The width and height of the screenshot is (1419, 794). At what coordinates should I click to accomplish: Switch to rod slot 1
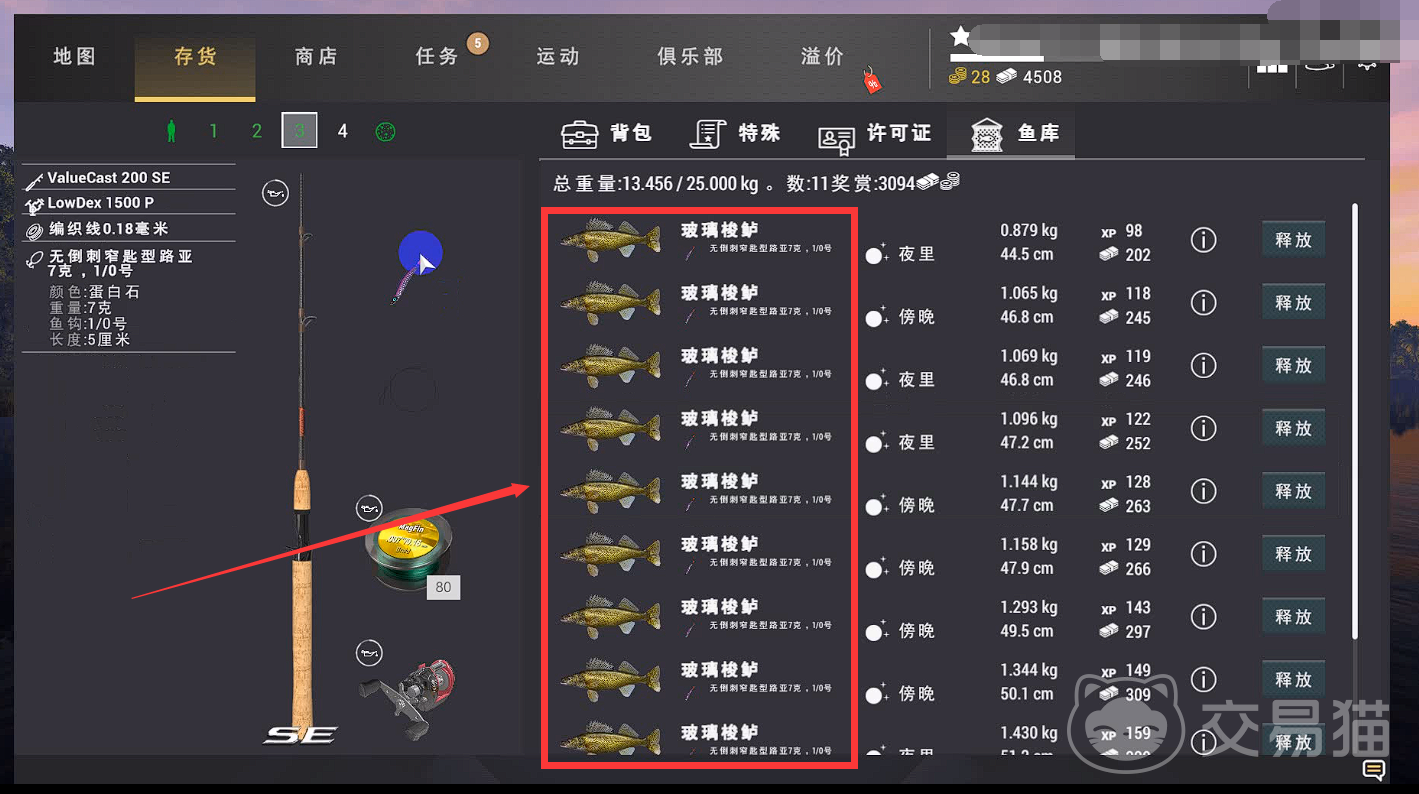[213, 131]
